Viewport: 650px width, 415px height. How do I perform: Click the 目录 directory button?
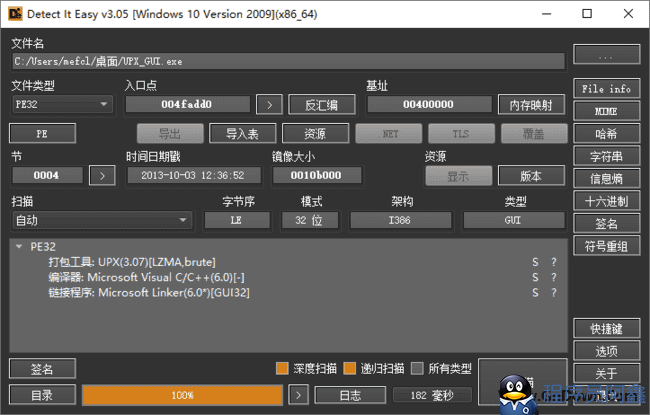pos(42,395)
